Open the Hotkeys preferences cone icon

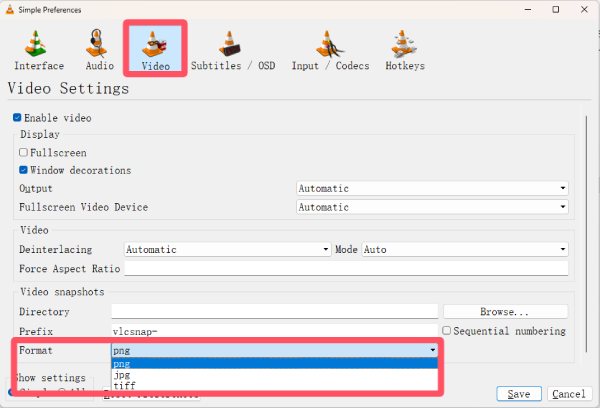coord(404,44)
